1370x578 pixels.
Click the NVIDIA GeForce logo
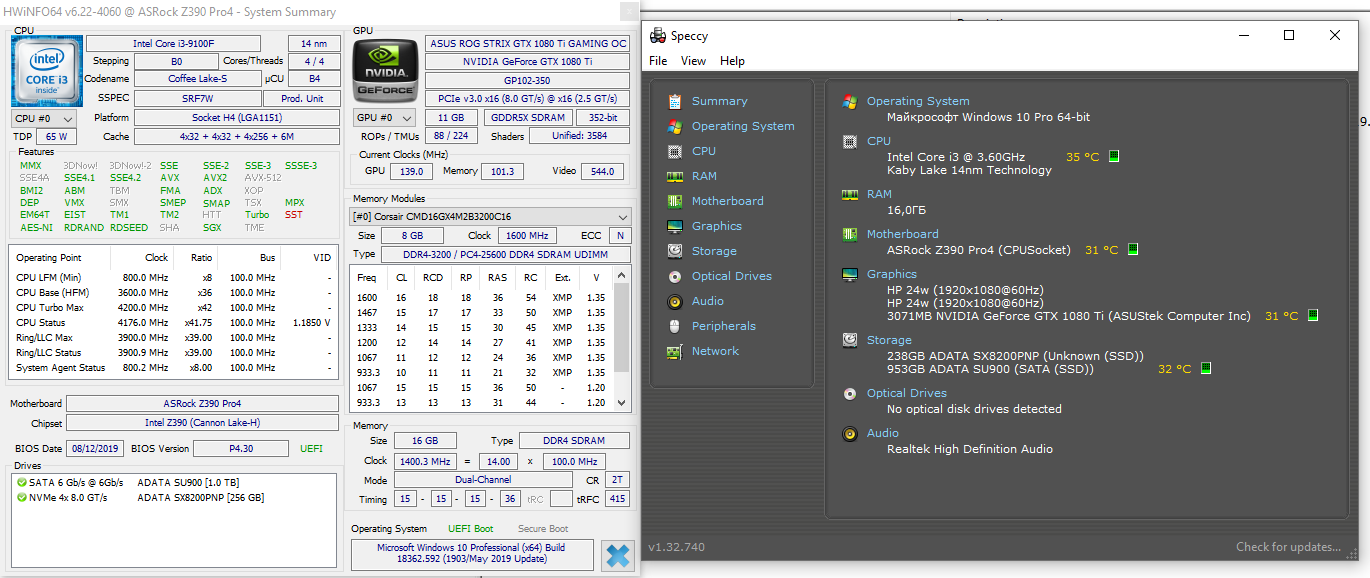point(385,70)
